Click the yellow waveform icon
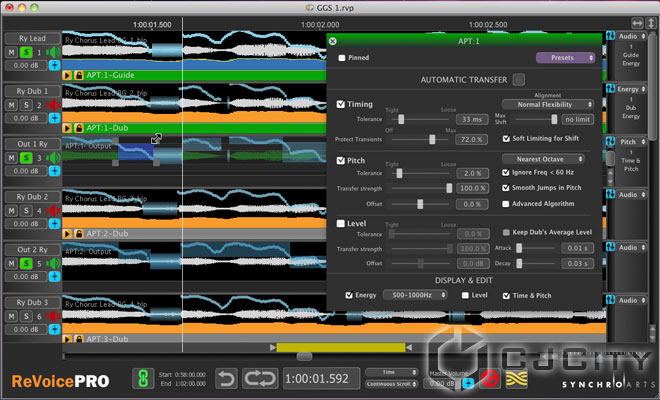 [516, 379]
